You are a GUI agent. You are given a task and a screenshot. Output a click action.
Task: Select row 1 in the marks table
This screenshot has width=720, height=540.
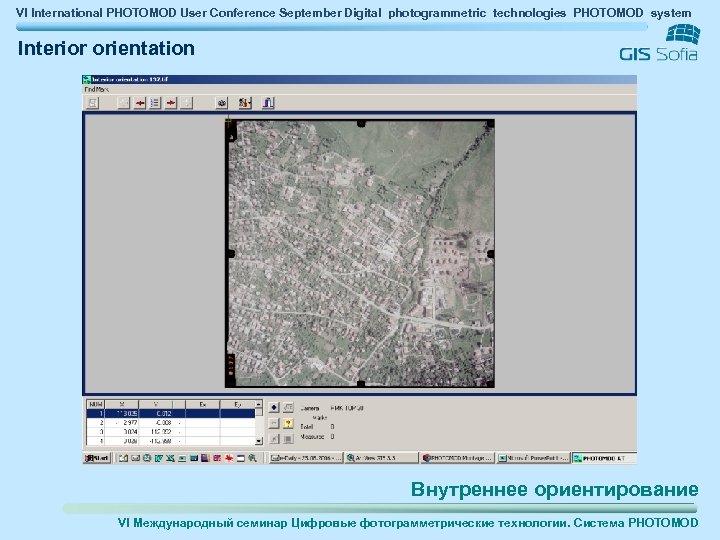point(170,414)
